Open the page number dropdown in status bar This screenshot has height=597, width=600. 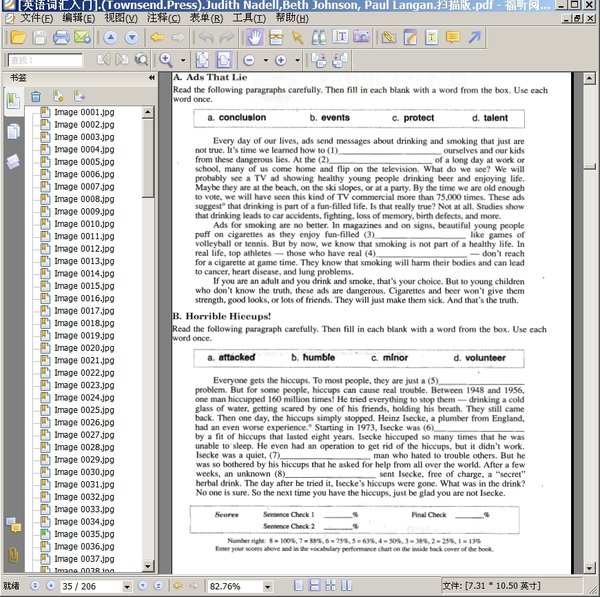pyautogui.click(x=127, y=586)
